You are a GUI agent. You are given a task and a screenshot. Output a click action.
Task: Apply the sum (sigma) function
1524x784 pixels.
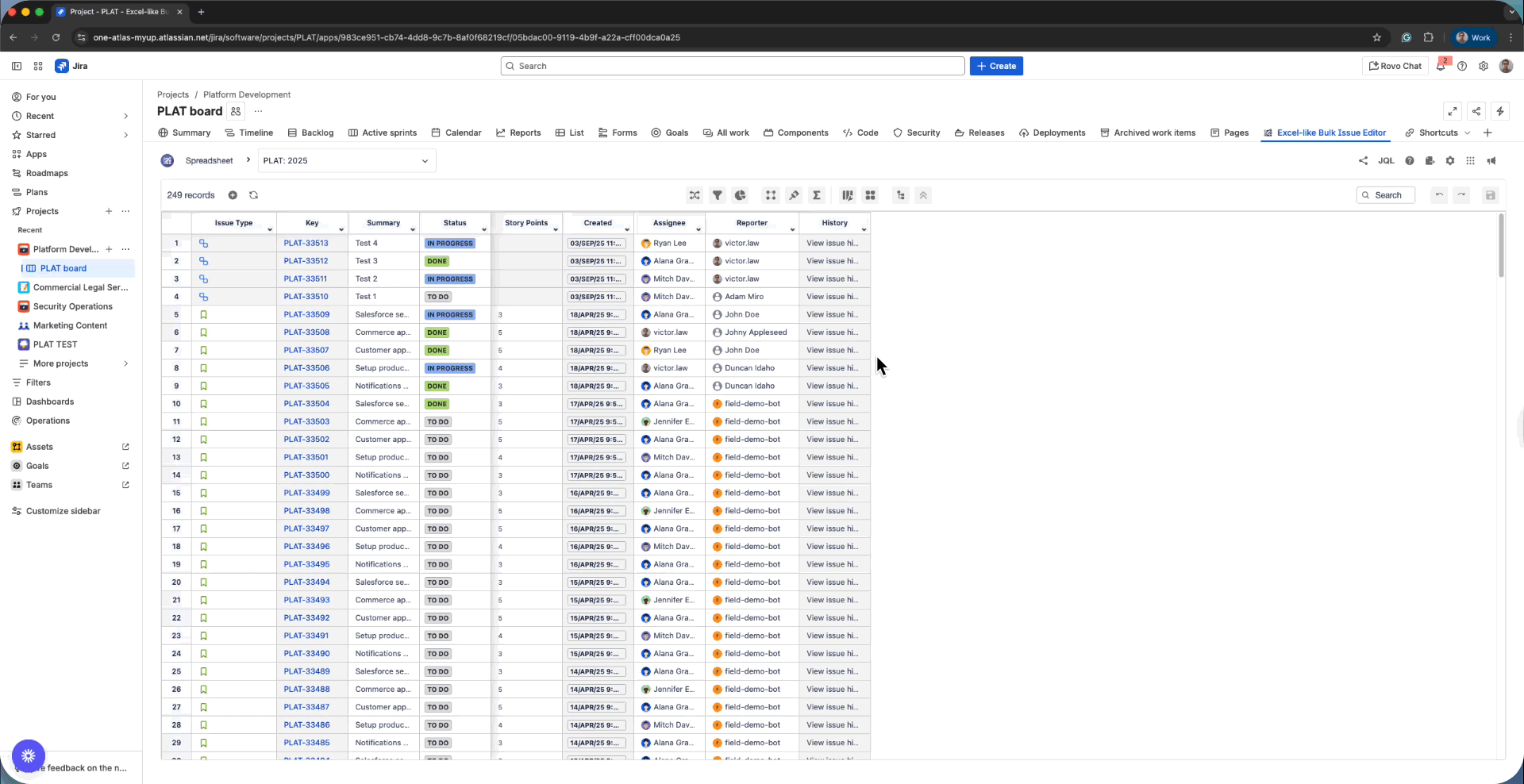(817, 195)
